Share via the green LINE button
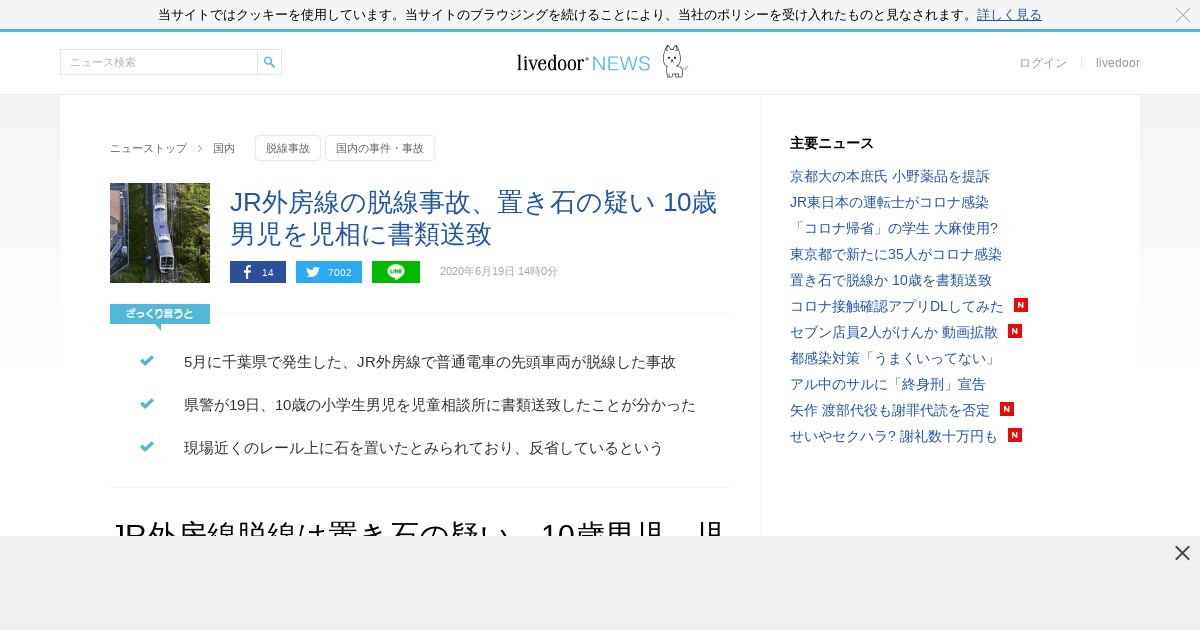This screenshot has width=1200, height=630. point(396,272)
